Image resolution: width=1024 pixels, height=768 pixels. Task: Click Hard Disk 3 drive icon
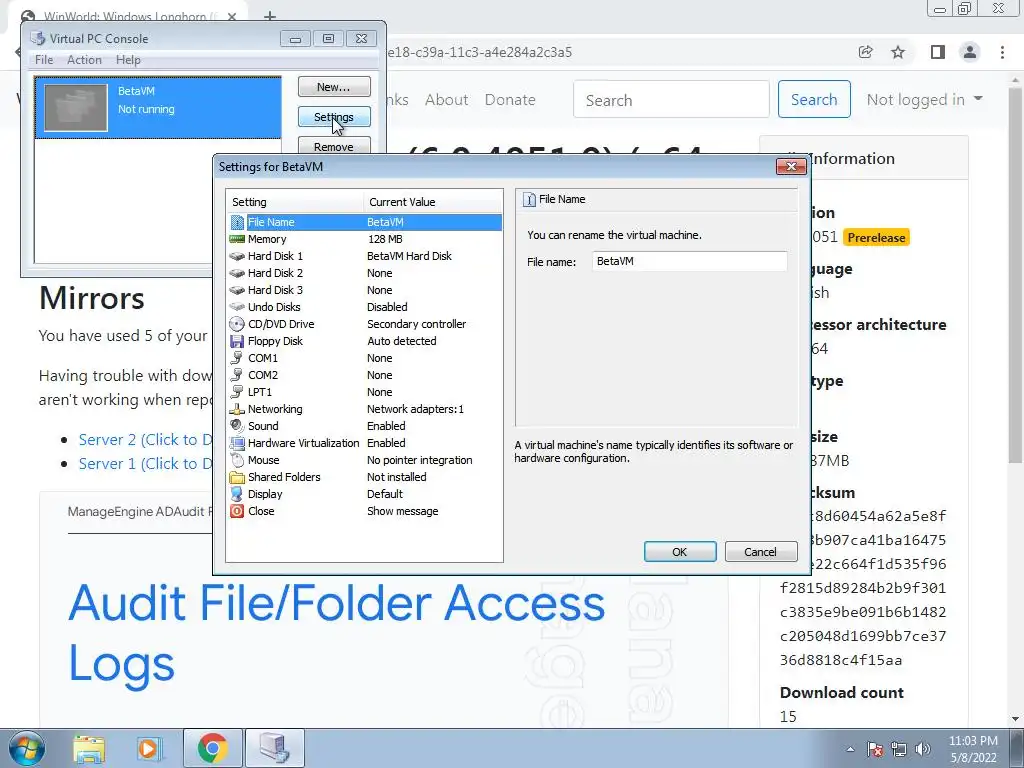pos(237,290)
